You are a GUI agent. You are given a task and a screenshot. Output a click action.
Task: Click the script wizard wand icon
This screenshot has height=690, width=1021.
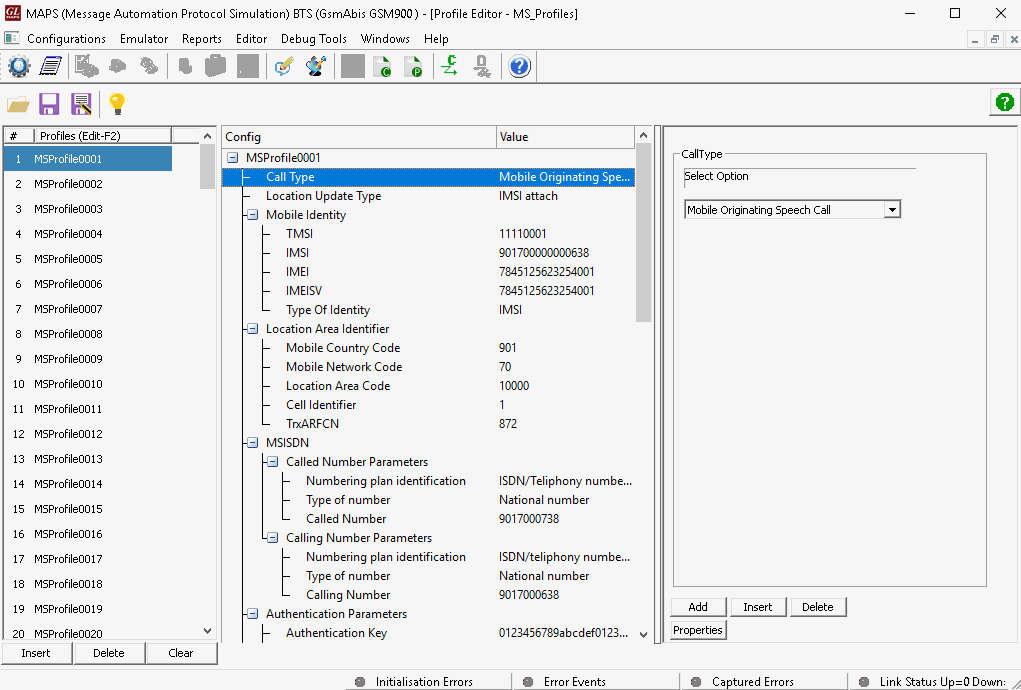(315, 66)
